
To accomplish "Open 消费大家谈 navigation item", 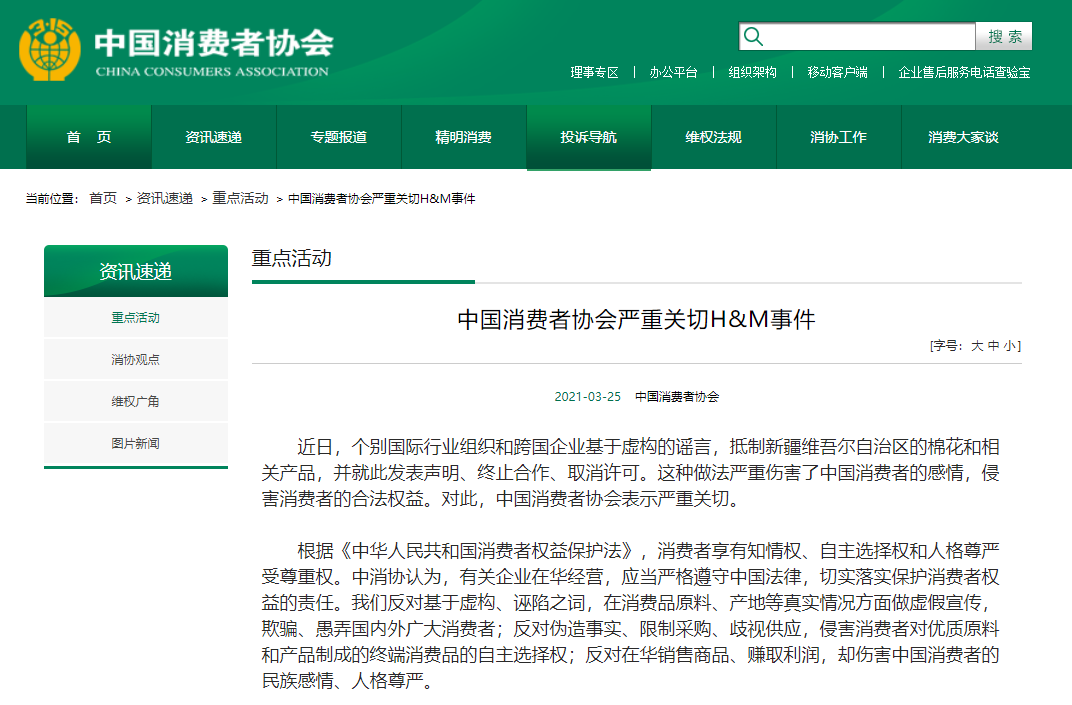I will pyautogui.click(x=963, y=137).
